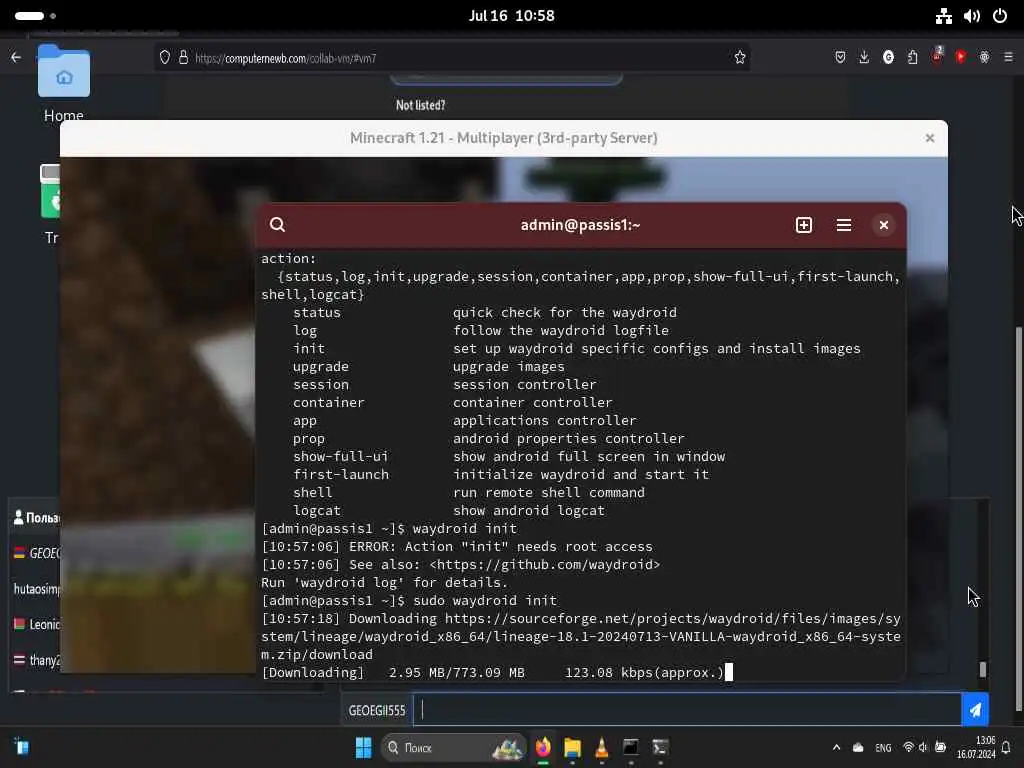The width and height of the screenshot is (1024, 768).
Task: Click the red play-button extension icon
Action: tap(961, 57)
